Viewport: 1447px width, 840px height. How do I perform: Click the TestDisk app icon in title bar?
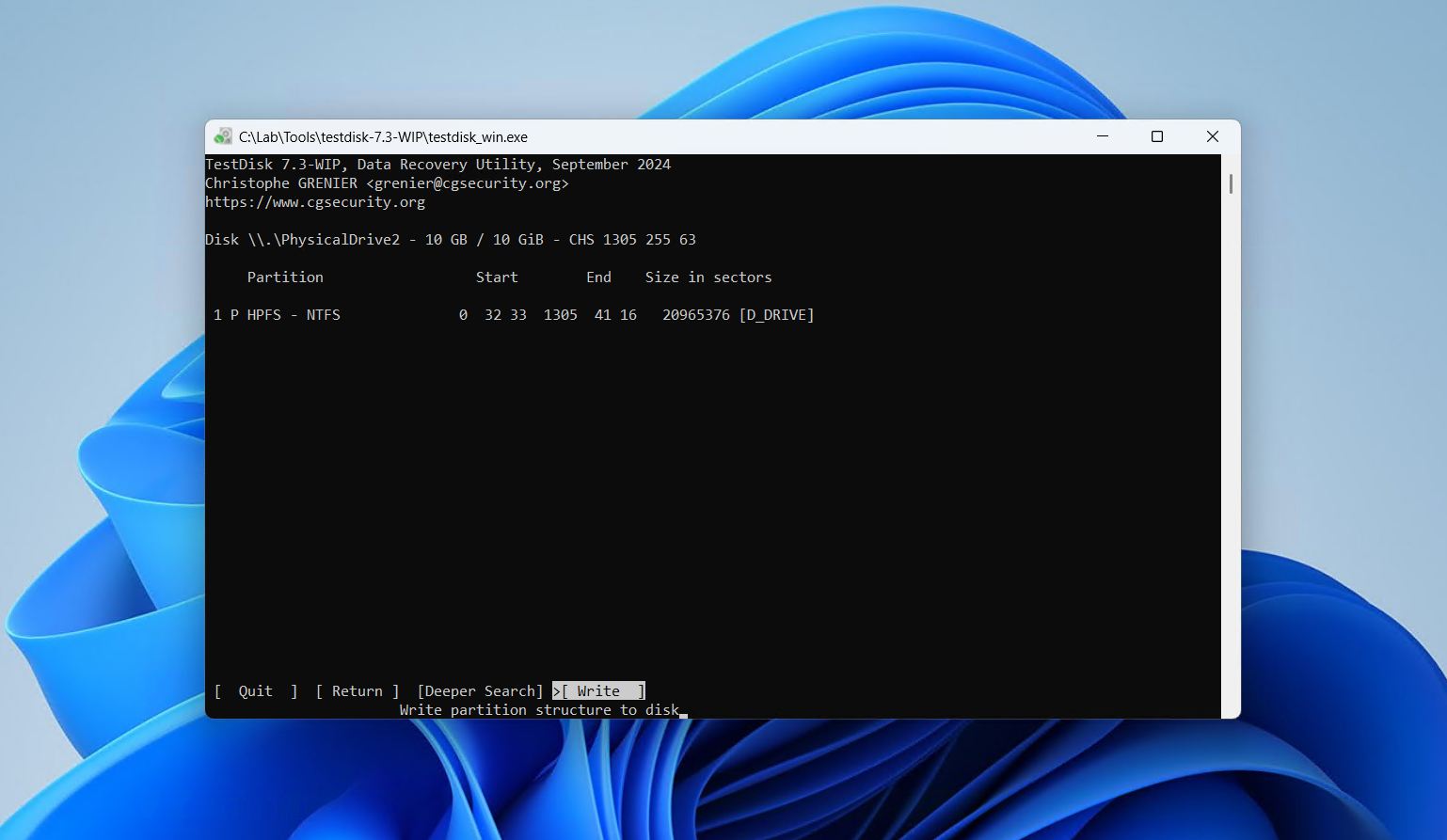click(223, 136)
